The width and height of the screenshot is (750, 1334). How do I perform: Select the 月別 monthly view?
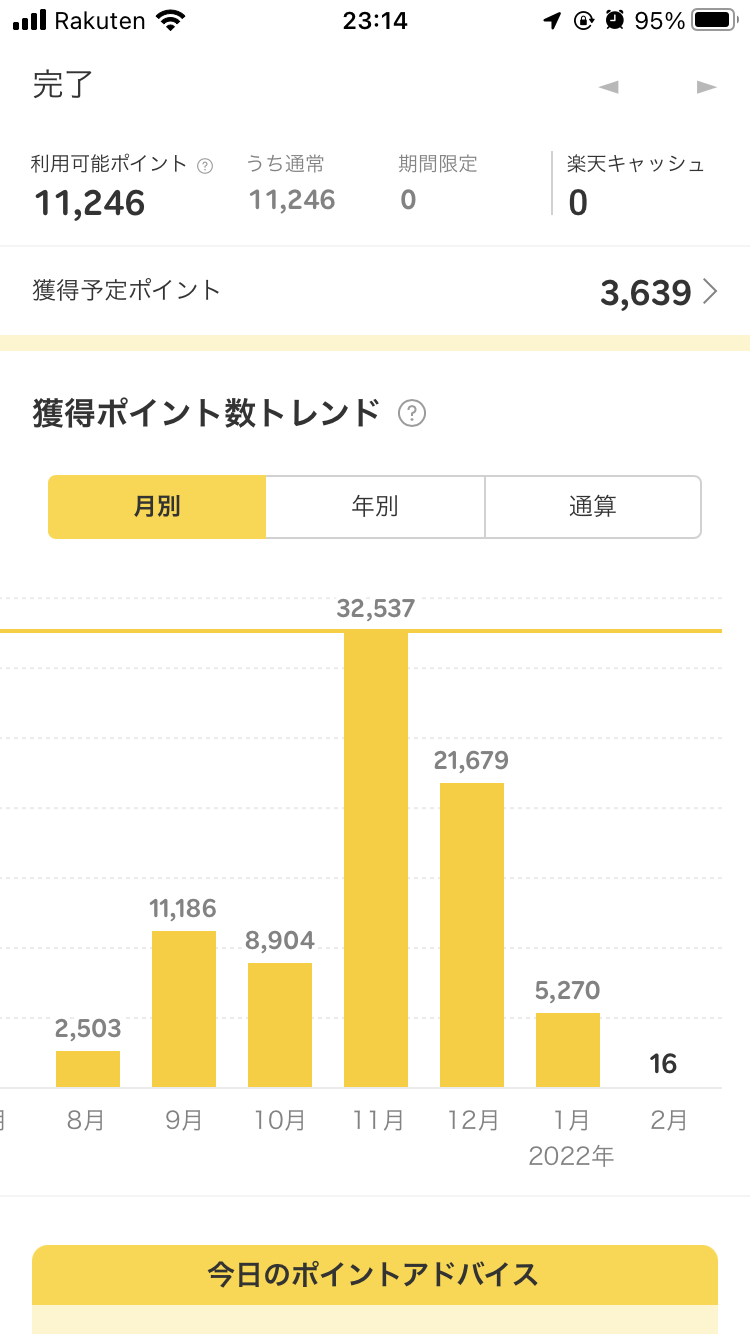tap(157, 507)
